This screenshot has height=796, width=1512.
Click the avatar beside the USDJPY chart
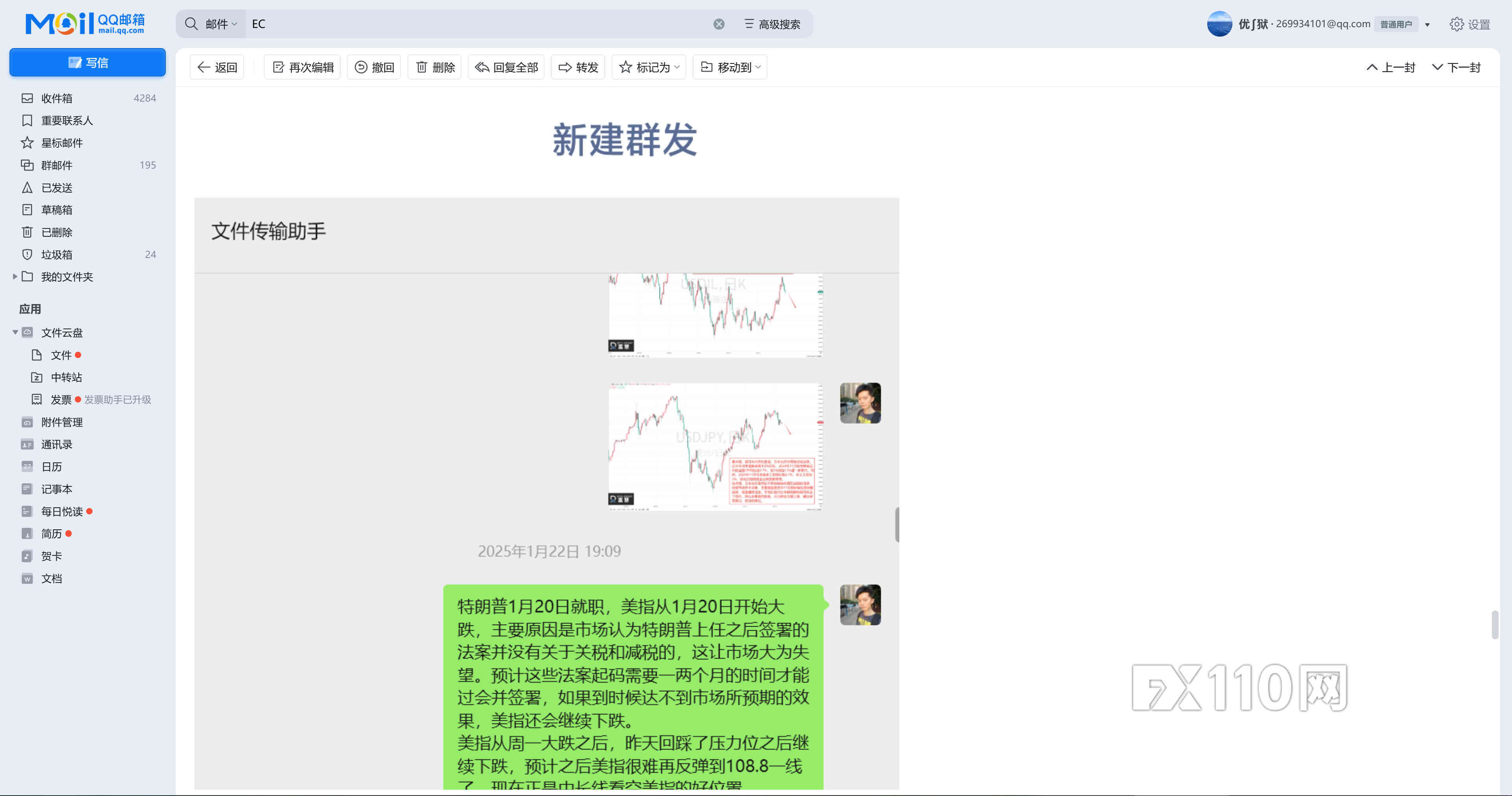(x=860, y=403)
